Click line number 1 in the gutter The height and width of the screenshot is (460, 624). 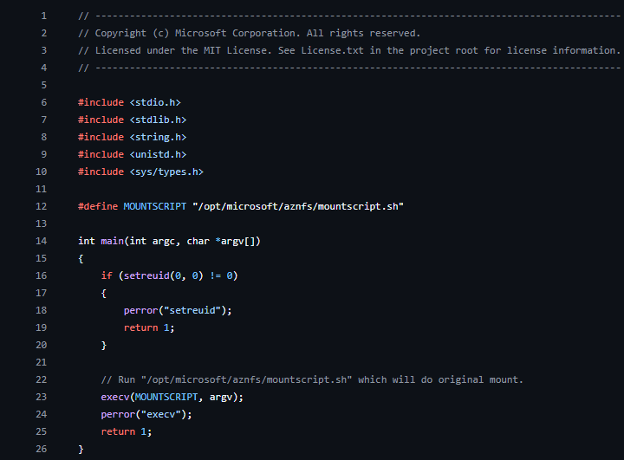click(x=41, y=17)
